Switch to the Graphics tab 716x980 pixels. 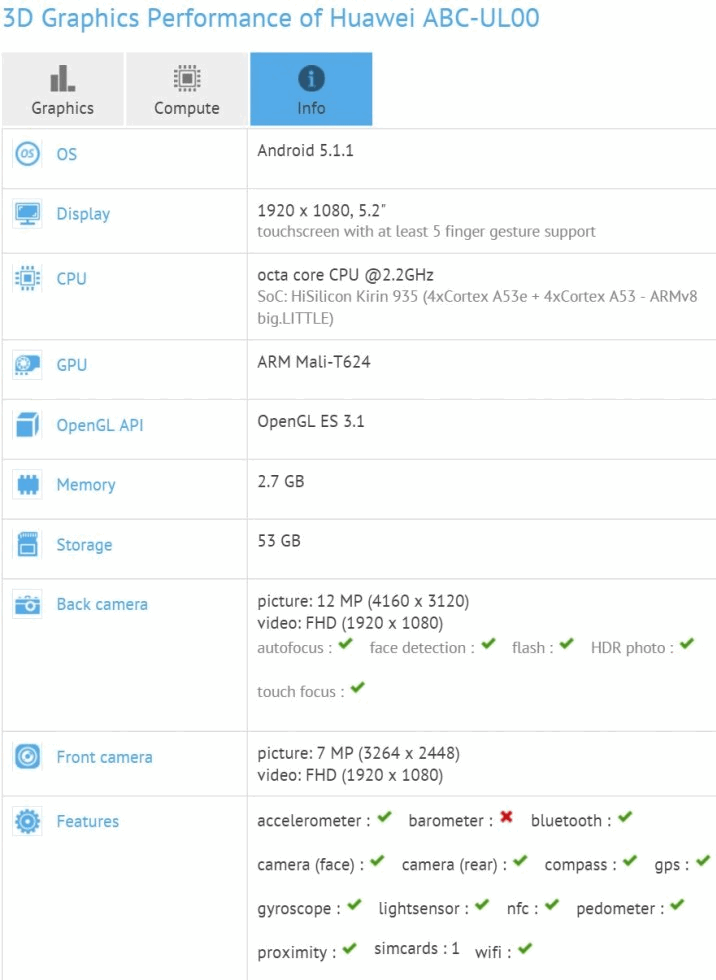coord(62,89)
